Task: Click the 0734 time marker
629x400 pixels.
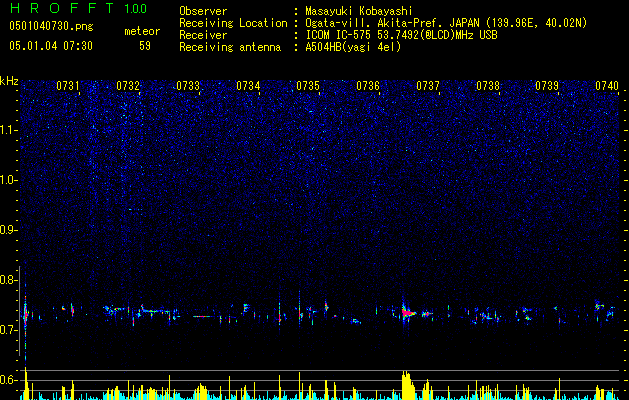Action: 248,85
